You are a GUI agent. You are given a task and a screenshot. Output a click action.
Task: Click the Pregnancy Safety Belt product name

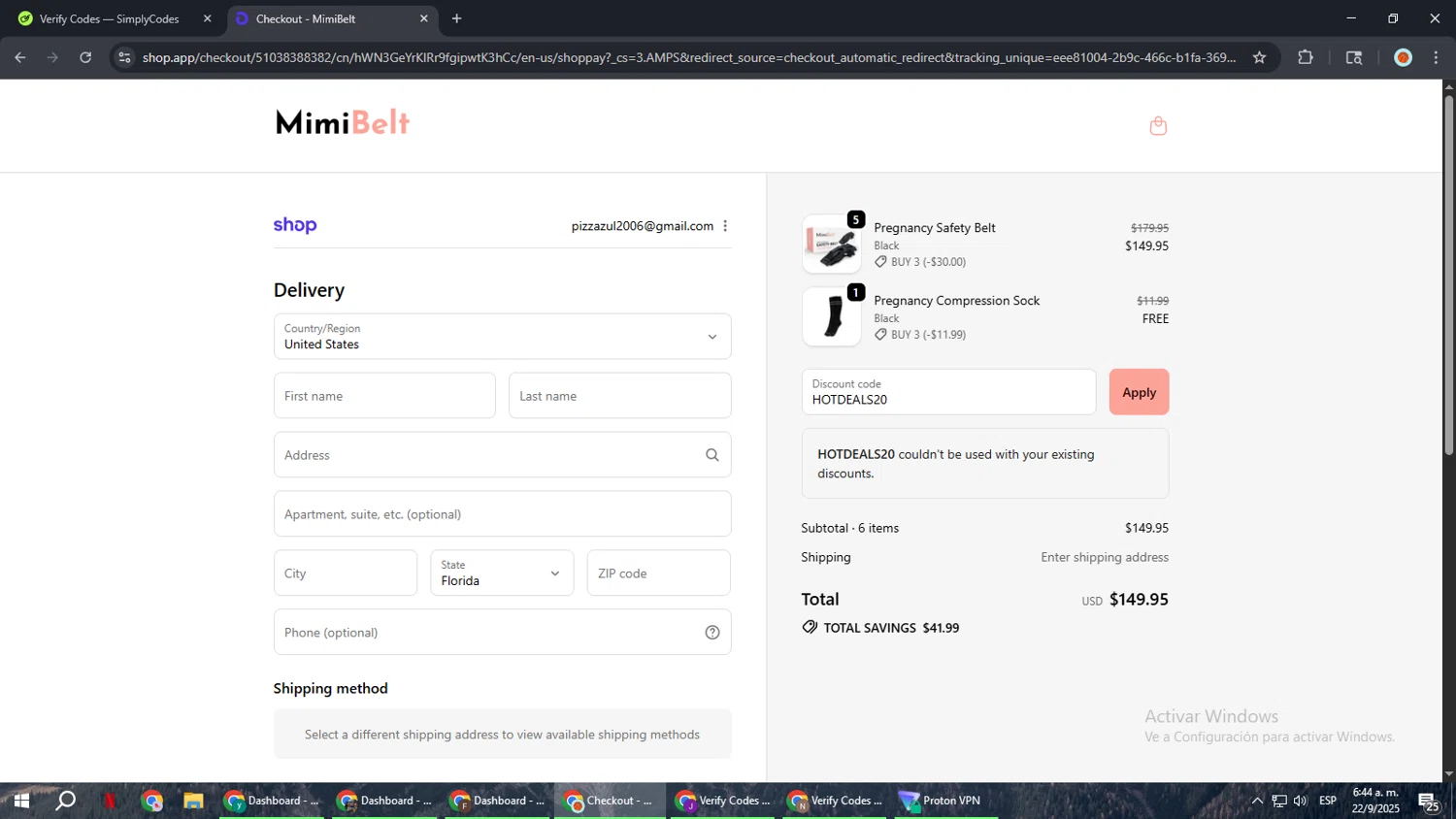935,228
